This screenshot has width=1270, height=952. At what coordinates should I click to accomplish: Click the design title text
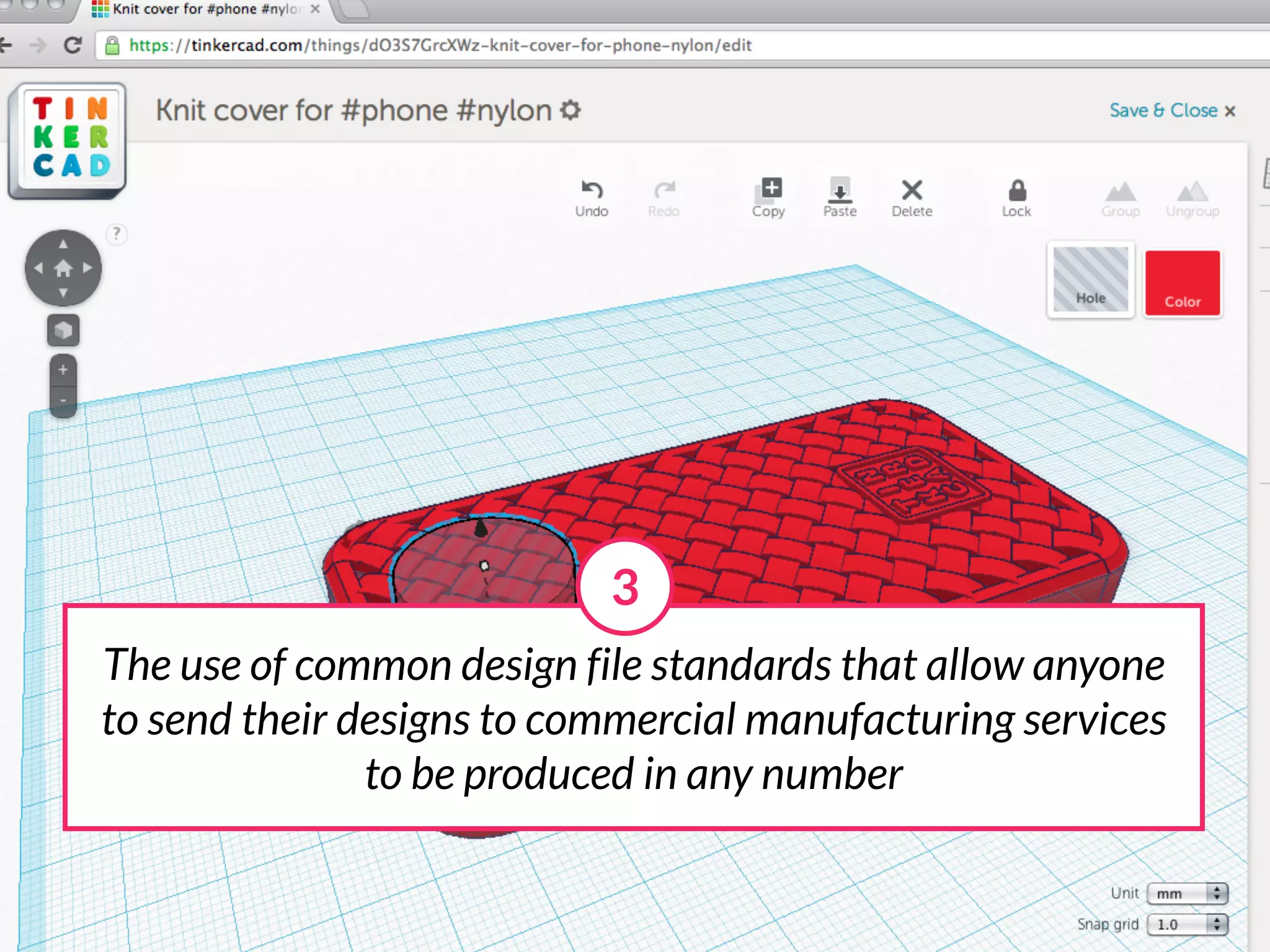coord(353,110)
